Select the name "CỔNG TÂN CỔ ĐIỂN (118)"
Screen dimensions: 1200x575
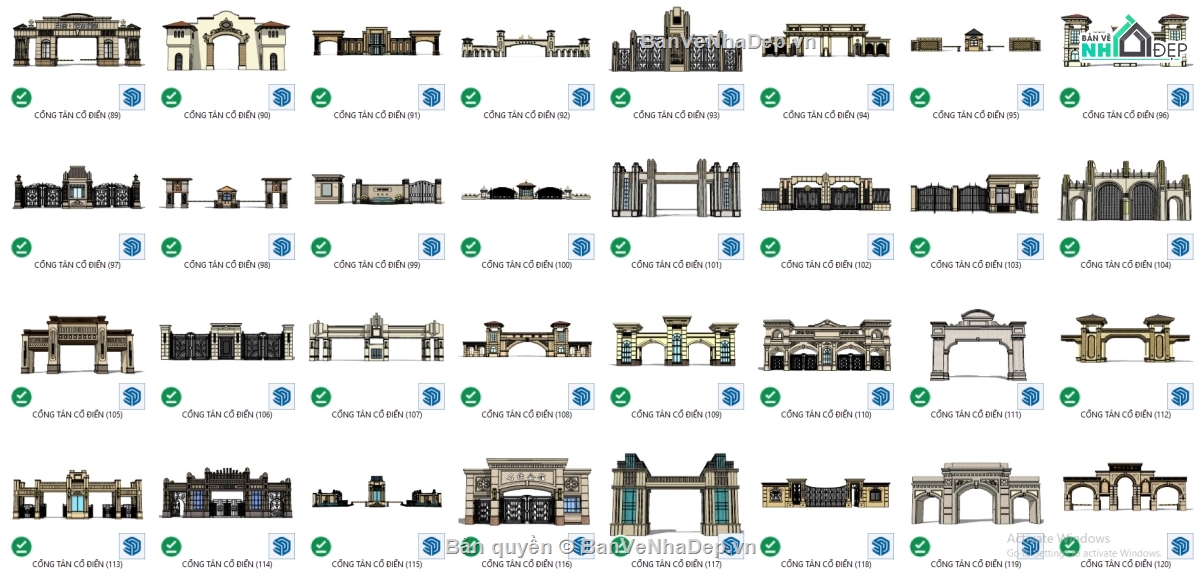[826, 565]
